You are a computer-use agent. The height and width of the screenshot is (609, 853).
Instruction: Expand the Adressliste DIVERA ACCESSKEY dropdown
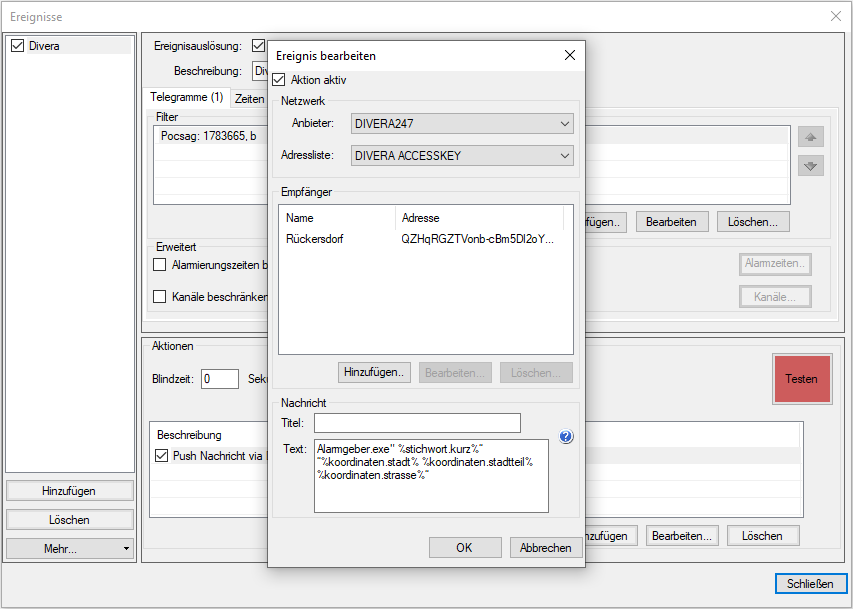pyautogui.click(x=462, y=156)
